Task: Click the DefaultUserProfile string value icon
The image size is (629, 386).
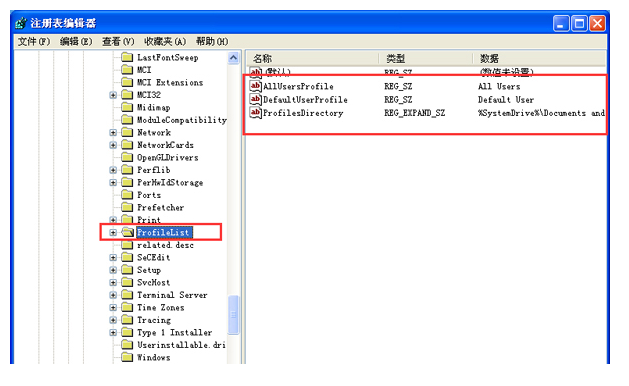Action: (x=256, y=99)
